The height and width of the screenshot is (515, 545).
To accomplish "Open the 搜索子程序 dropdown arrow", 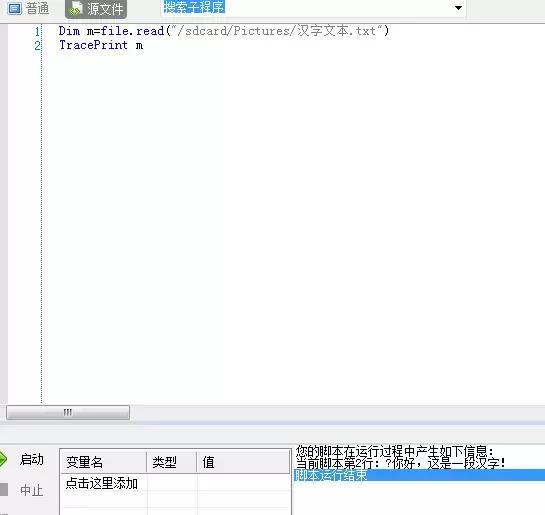I will click(x=458, y=8).
